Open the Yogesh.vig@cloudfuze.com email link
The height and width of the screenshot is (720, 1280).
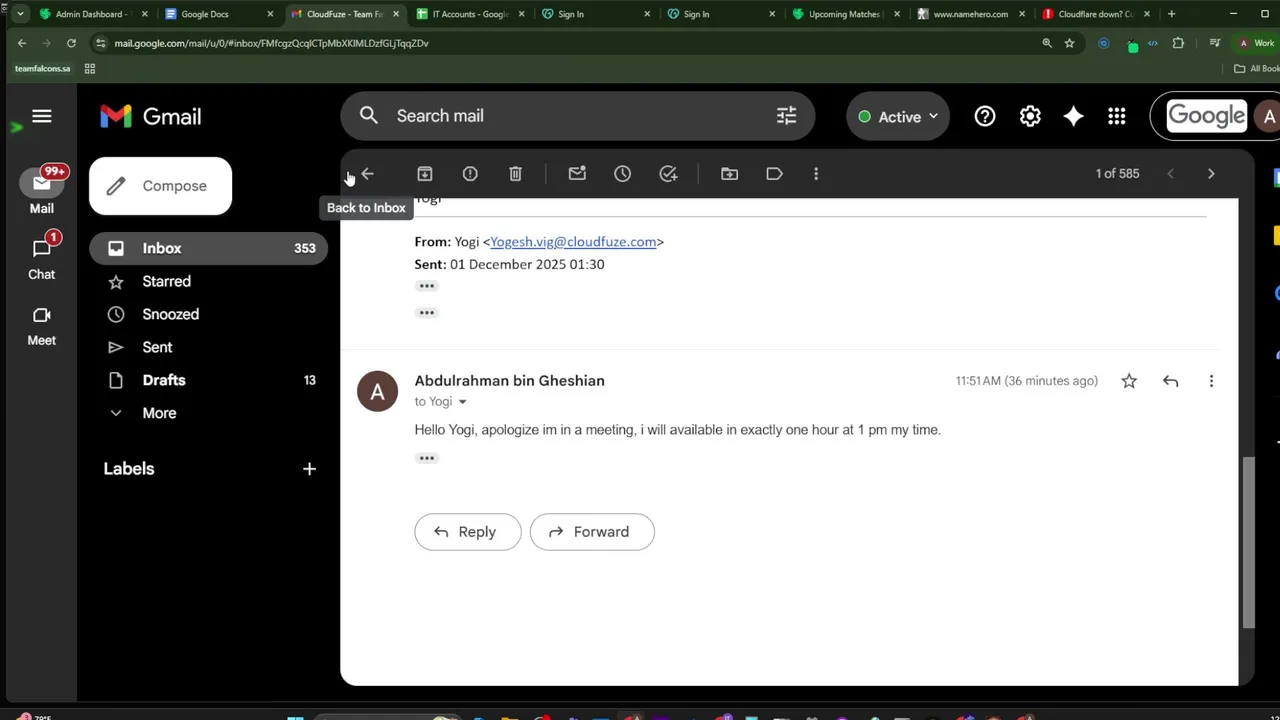pos(573,242)
